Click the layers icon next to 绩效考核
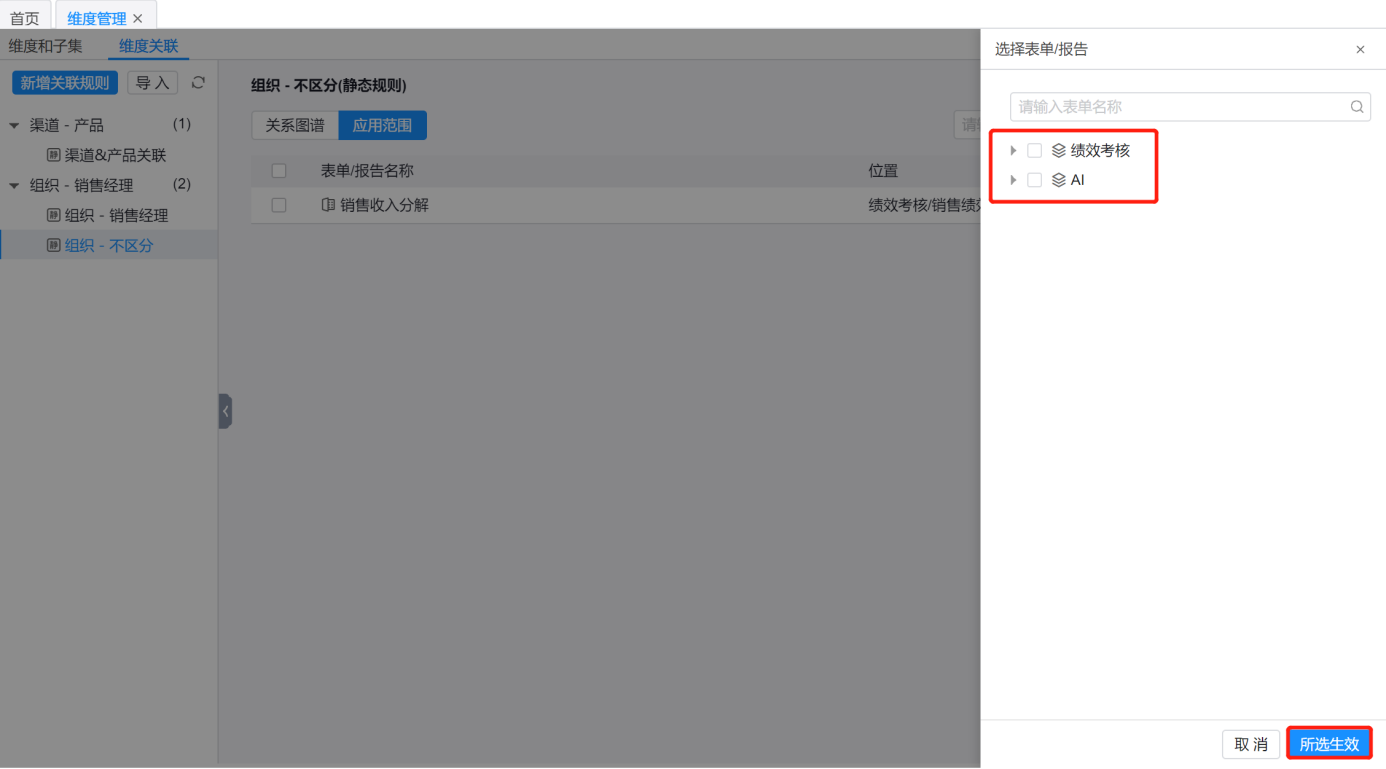 (x=1058, y=151)
